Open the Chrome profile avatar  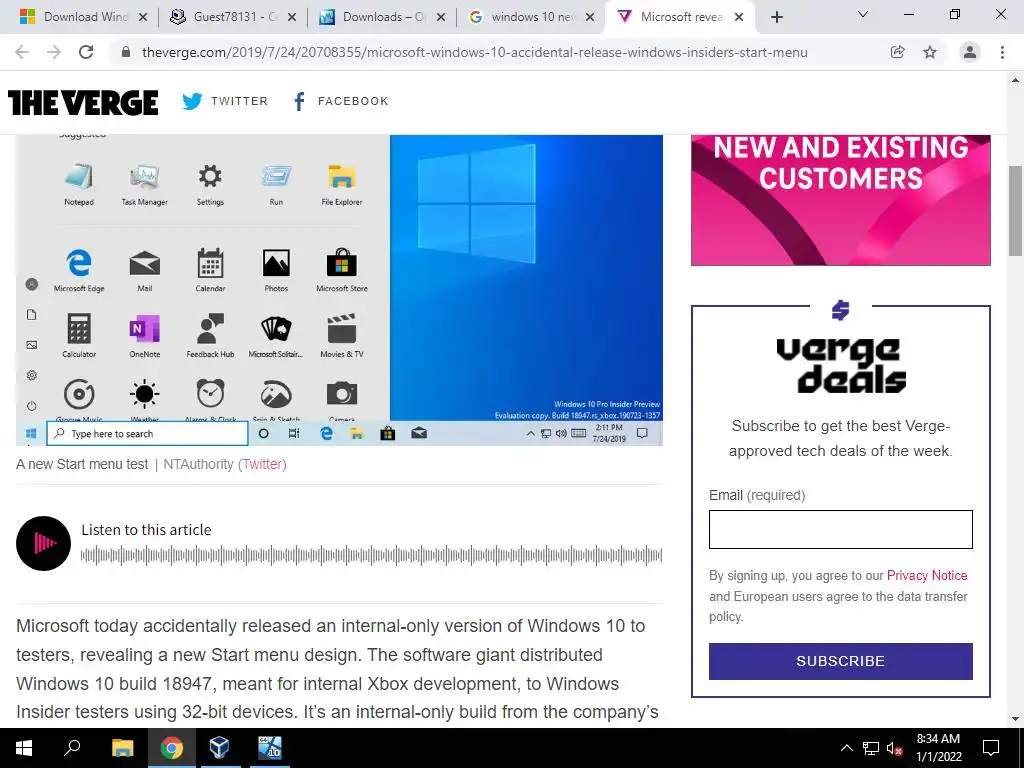pyautogui.click(x=970, y=52)
